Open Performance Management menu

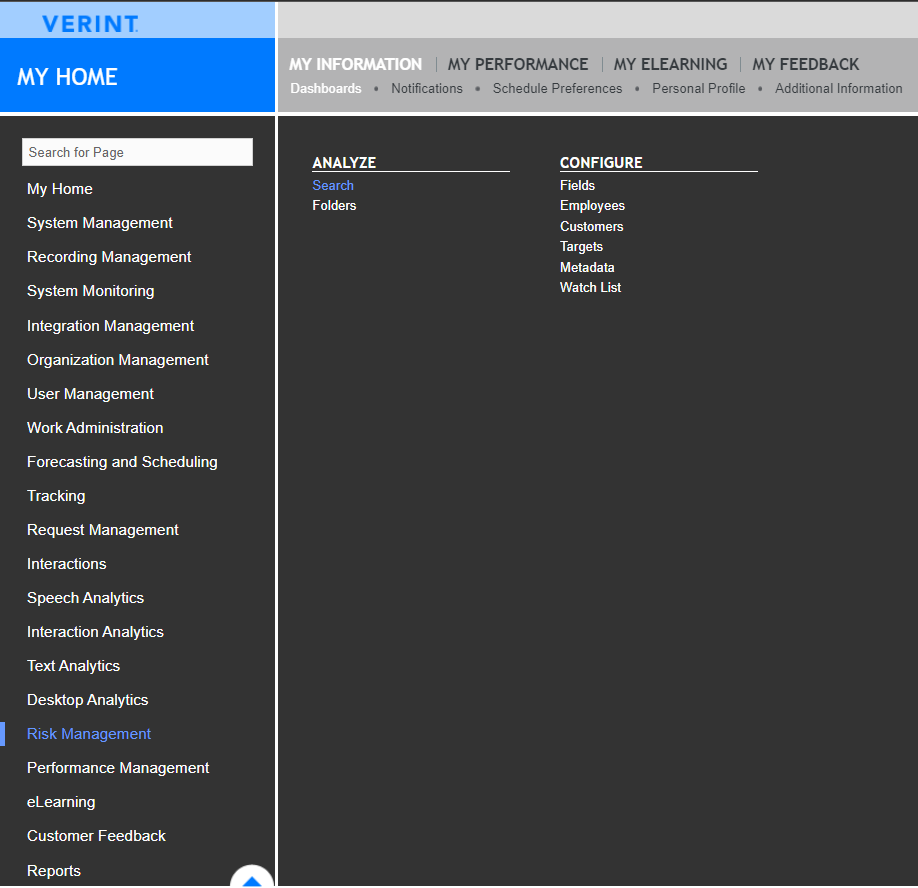pyautogui.click(x=118, y=767)
